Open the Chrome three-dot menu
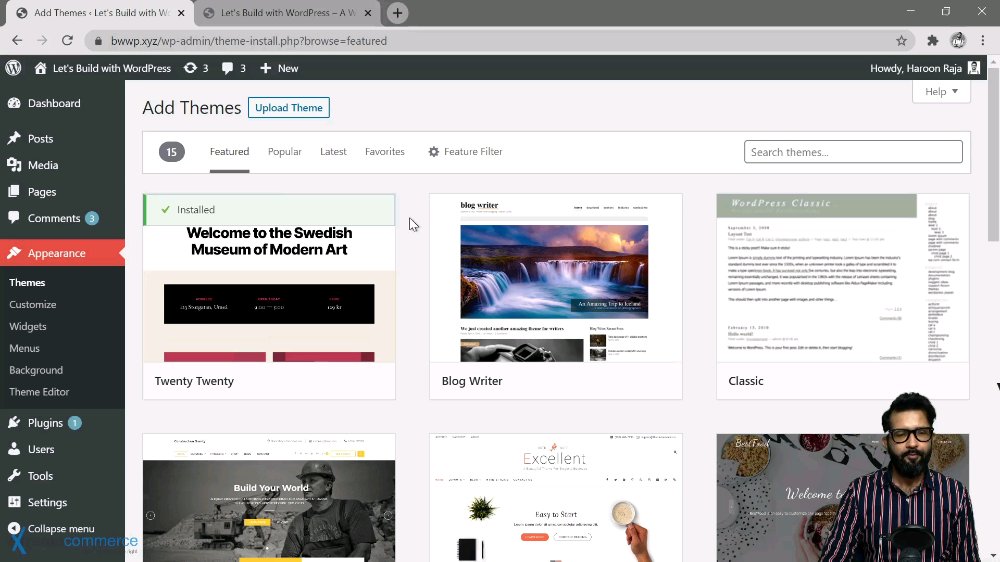 click(983, 41)
